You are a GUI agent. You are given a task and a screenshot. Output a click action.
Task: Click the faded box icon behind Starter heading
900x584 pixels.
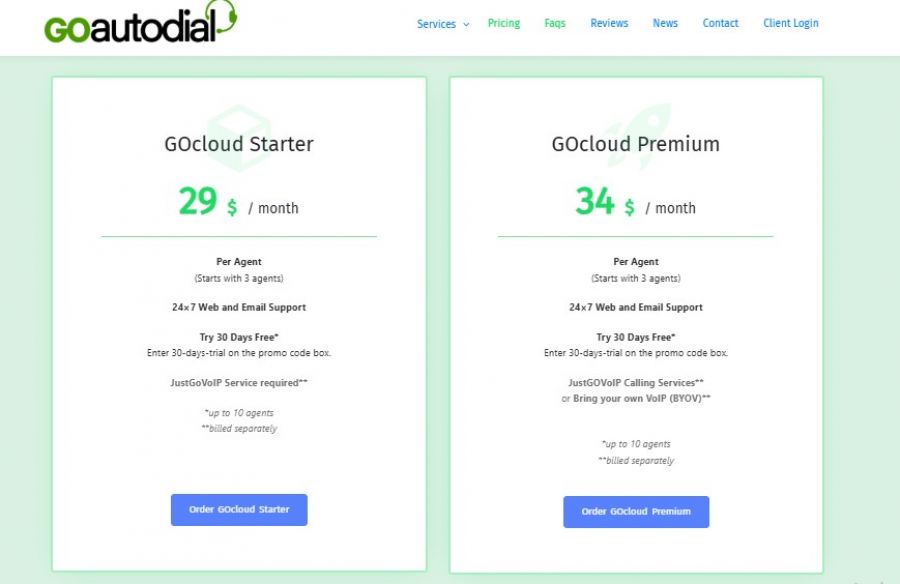(238, 120)
